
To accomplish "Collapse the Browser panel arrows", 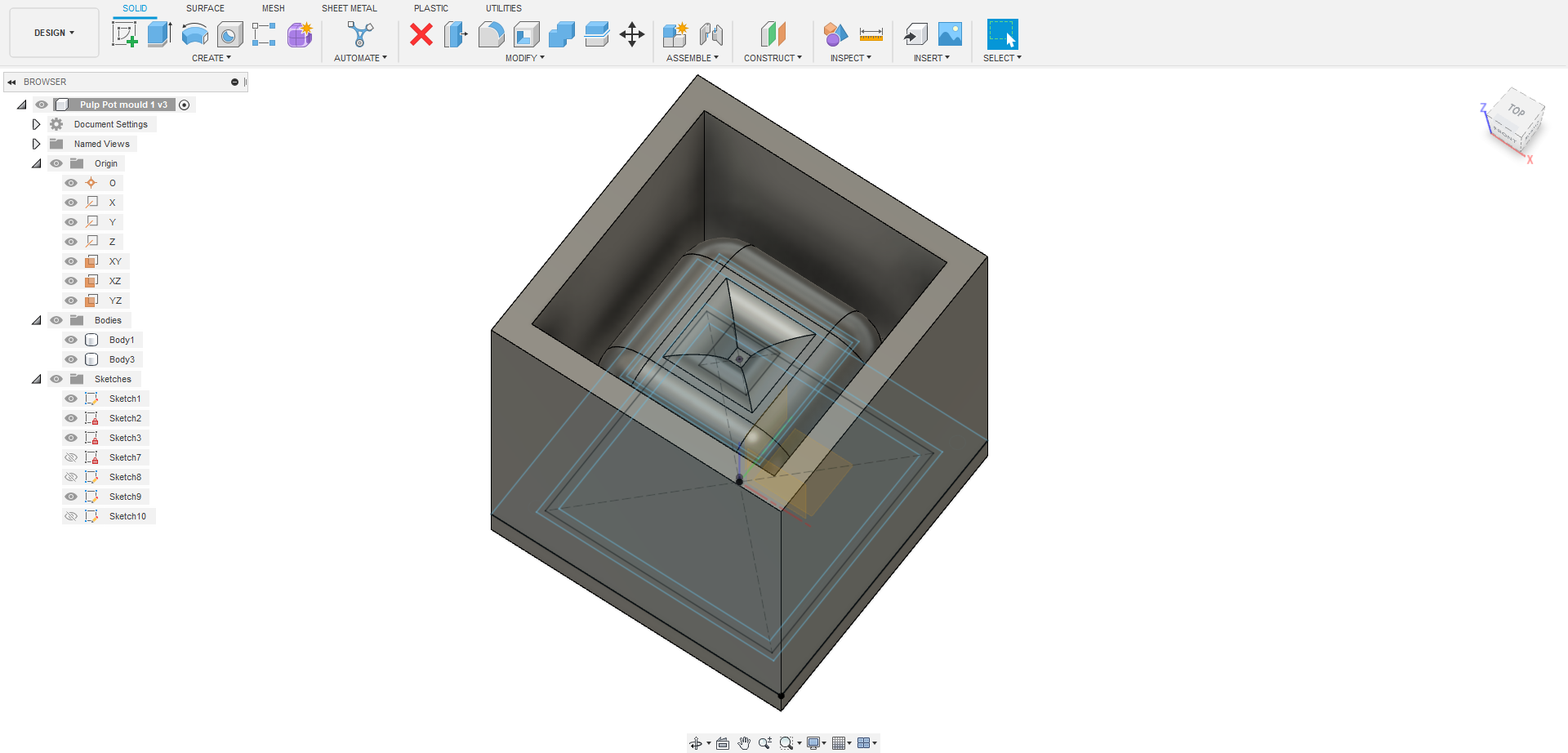I will [x=11, y=82].
